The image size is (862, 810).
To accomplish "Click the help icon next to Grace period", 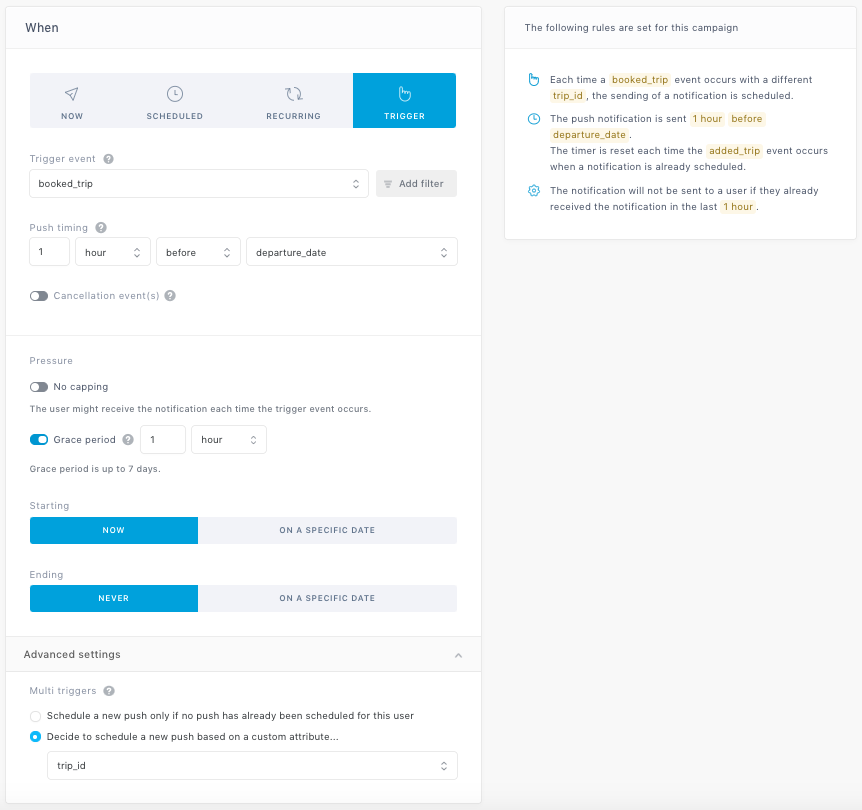I will (x=128, y=440).
